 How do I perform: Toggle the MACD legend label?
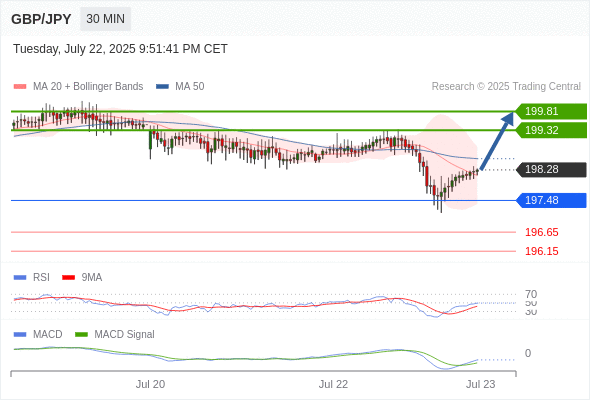tap(47, 334)
